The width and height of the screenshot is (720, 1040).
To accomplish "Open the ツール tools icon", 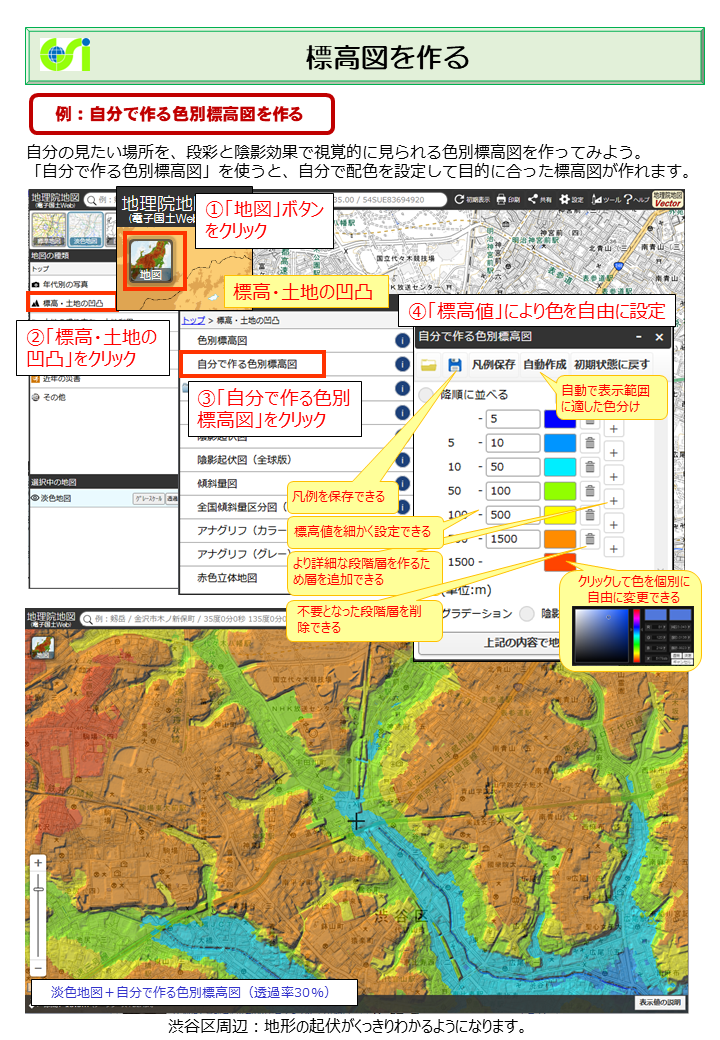I will pos(597,199).
